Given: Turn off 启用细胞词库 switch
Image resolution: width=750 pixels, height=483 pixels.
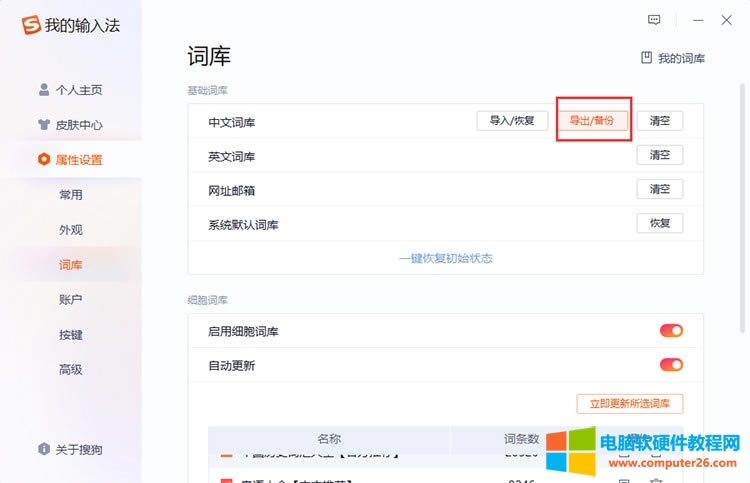Looking at the screenshot, I should pyautogui.click(x=671, y=331).
